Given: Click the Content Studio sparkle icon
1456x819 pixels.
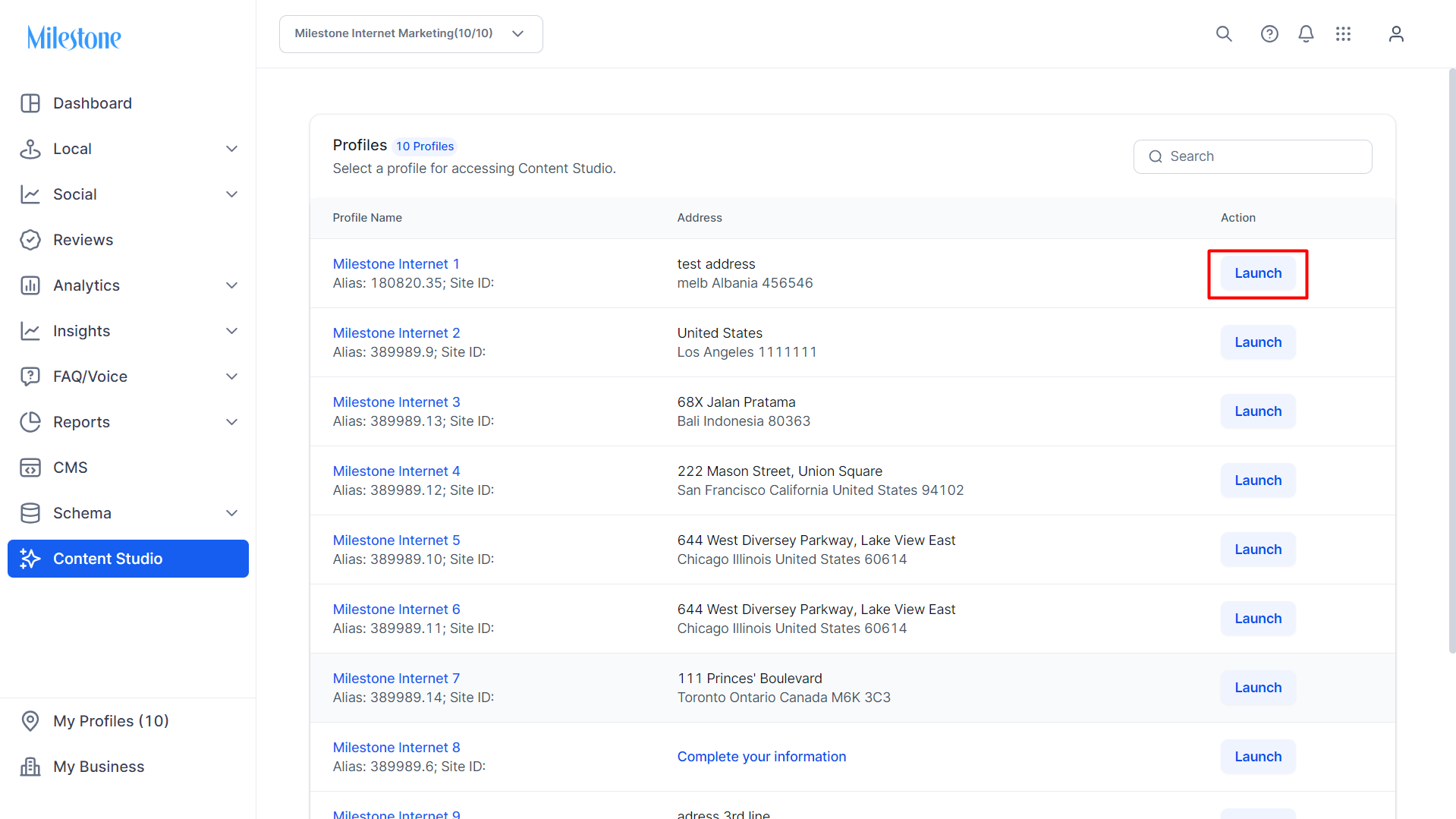Looking at the screenshot, I should (30, 559).
